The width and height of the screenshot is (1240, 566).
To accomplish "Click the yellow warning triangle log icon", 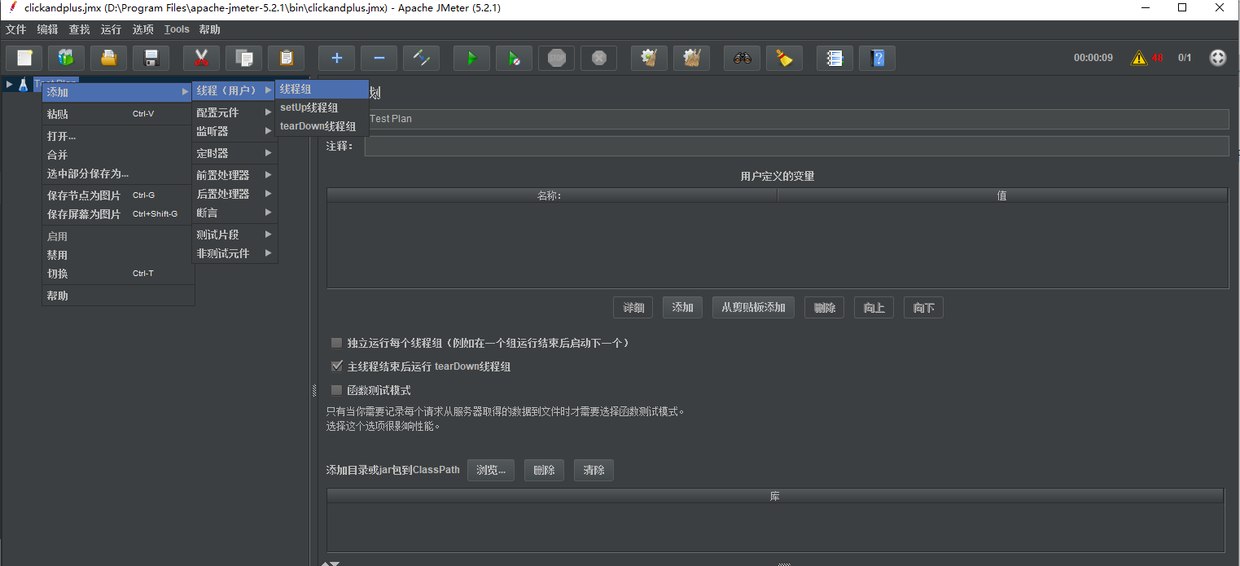I will click(x=1139, y=58).
